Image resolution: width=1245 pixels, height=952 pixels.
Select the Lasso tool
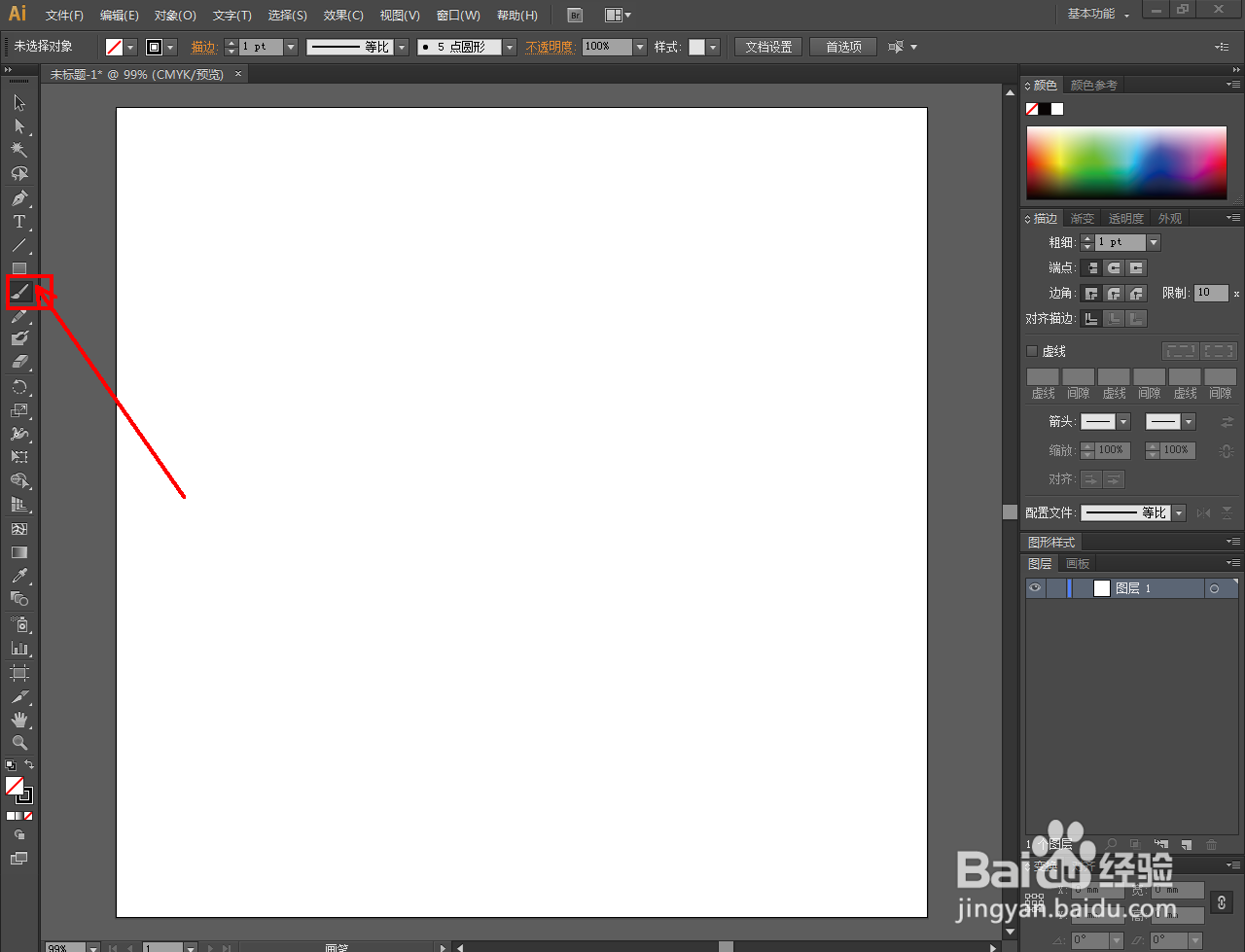click(19, 173)
